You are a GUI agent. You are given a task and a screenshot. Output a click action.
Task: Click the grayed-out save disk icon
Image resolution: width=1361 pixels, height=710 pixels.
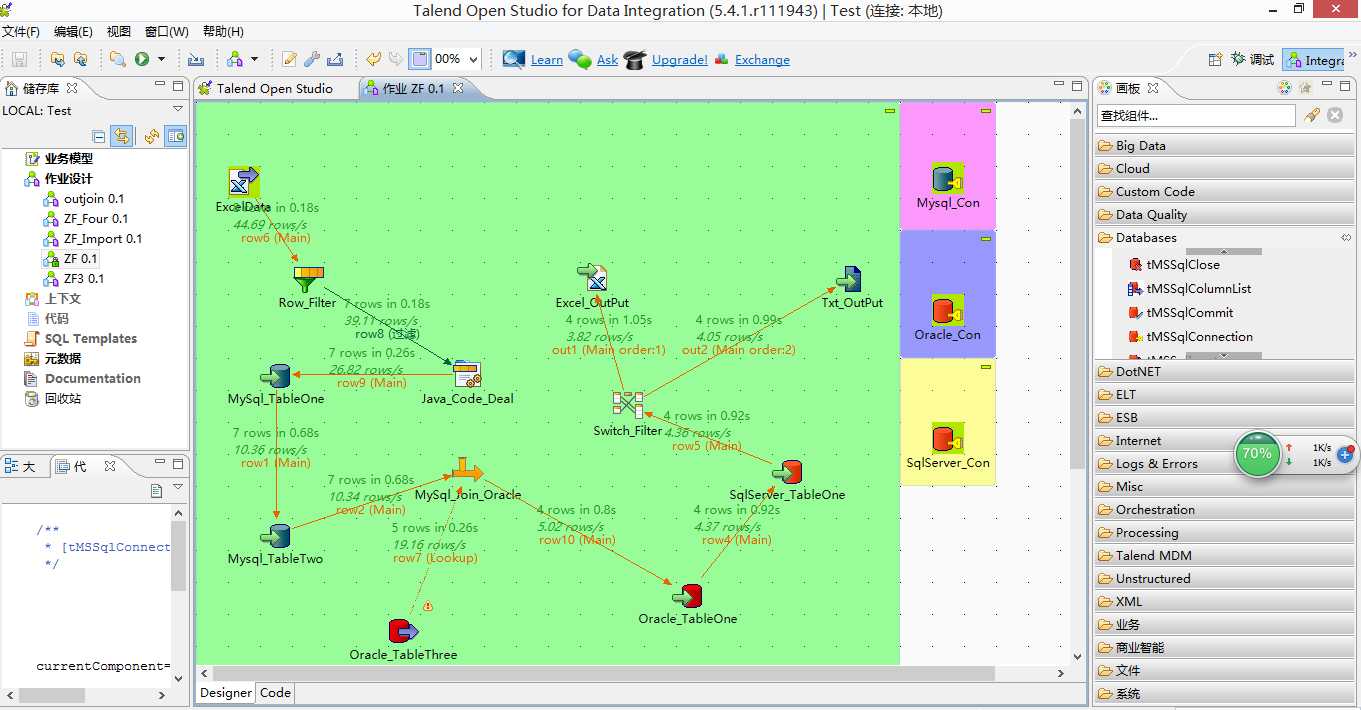click(x=19, y=59)
